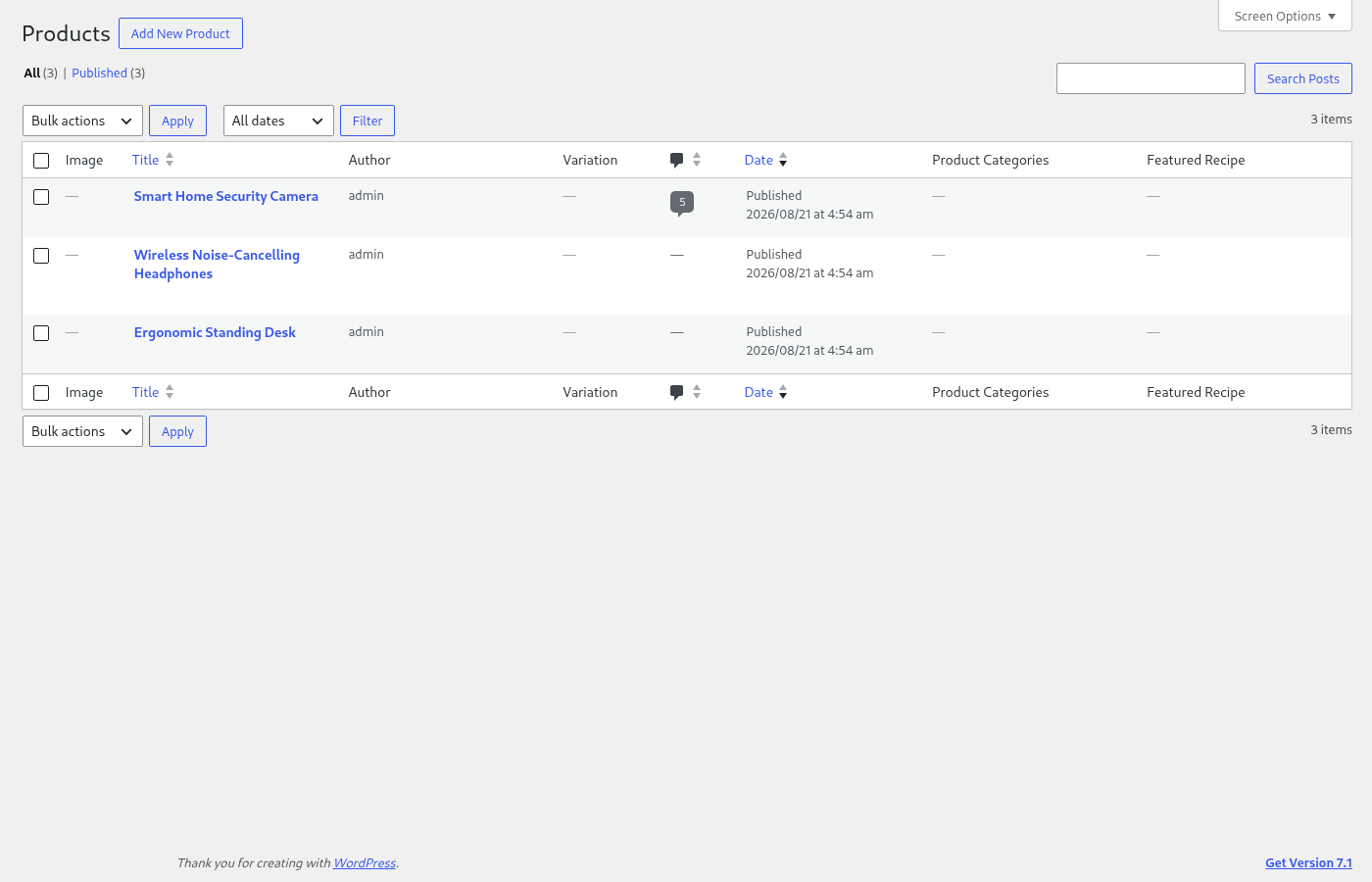Select the Ergonomic Standing Desk row checkbox

click(x=41, y=333)
